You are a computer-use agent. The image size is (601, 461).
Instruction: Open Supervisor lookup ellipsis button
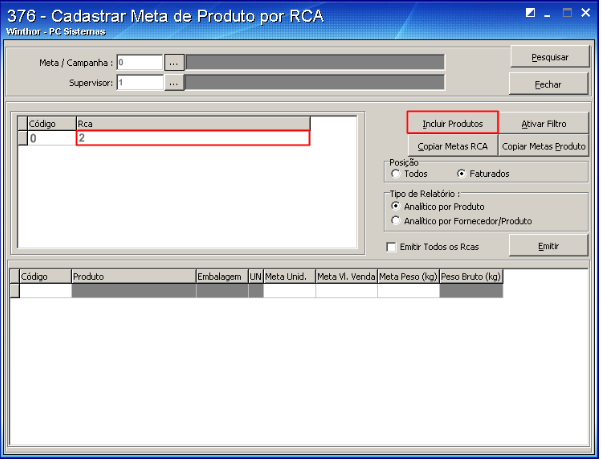[174, 83]
